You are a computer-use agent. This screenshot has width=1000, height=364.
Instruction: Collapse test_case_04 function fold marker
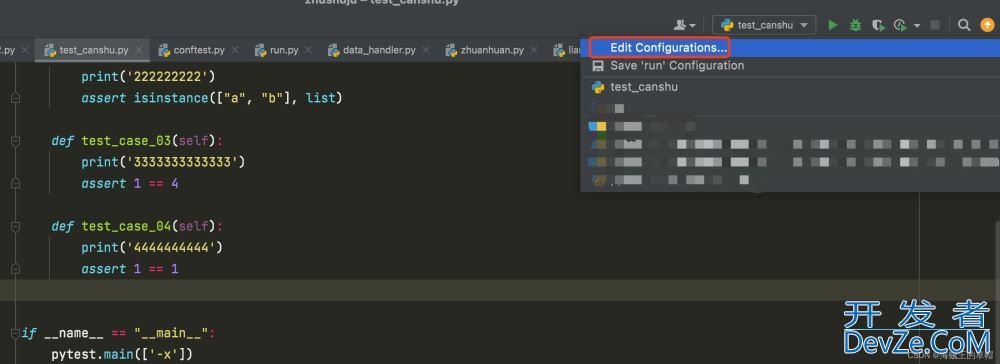pyautogui.click(x=15, y=226)
